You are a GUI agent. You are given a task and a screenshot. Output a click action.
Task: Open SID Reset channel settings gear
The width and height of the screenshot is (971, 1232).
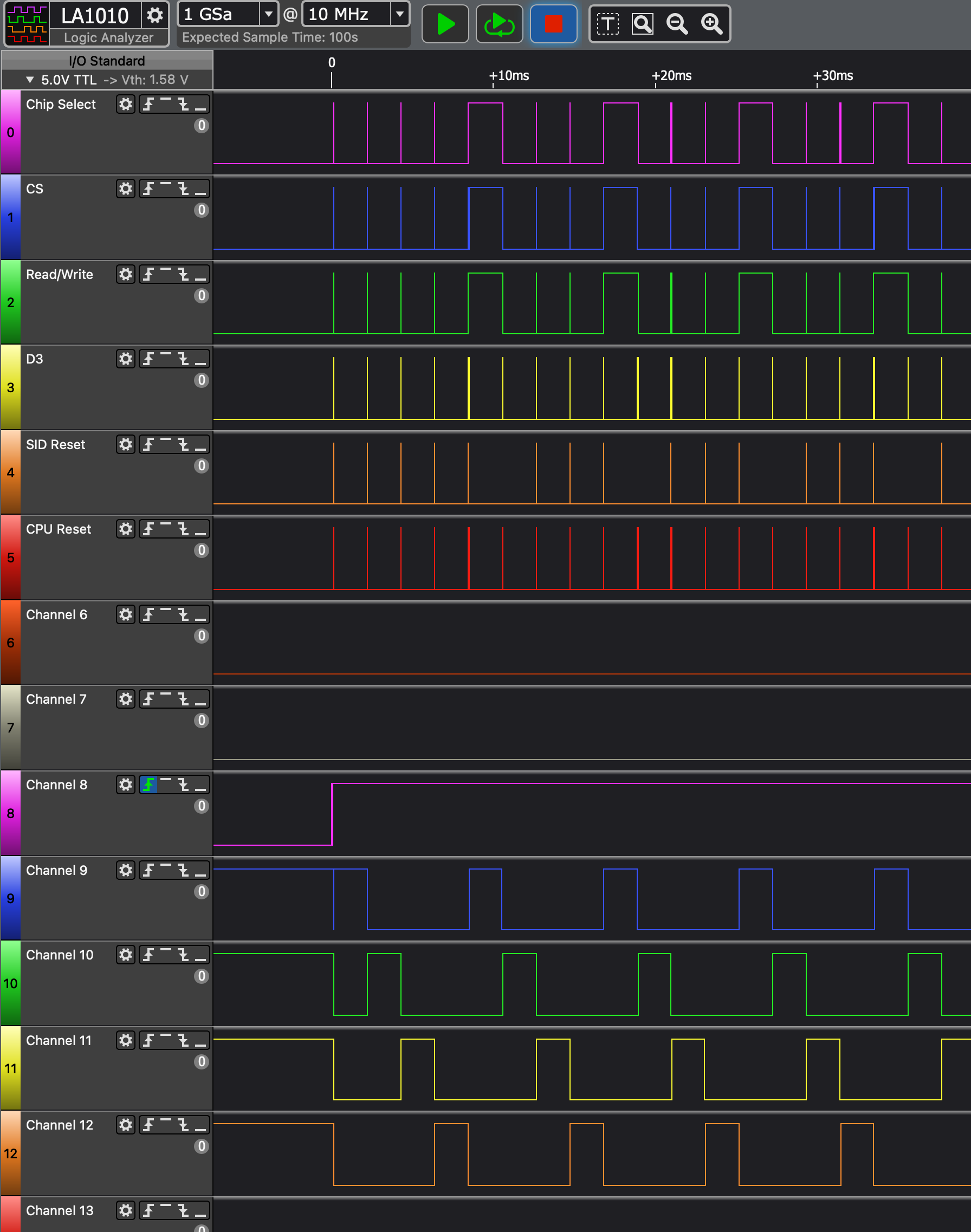tap(126, 444)
